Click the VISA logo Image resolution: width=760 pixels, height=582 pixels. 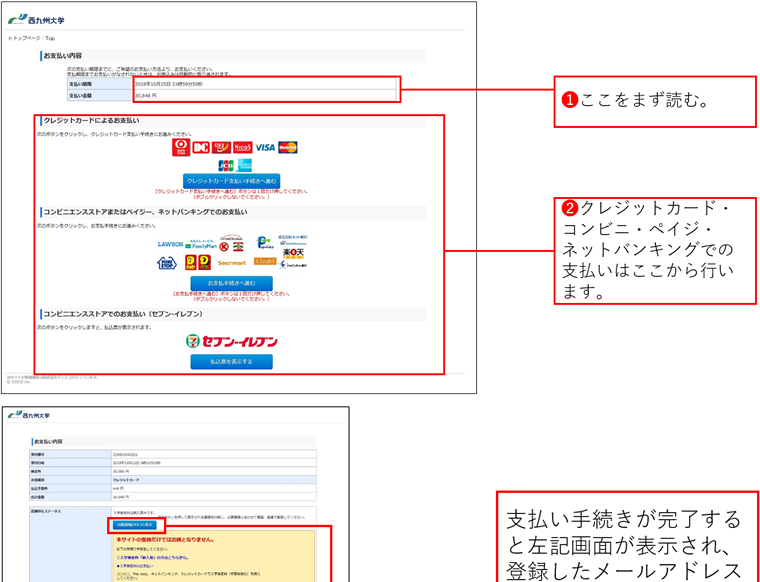point(265,147)
